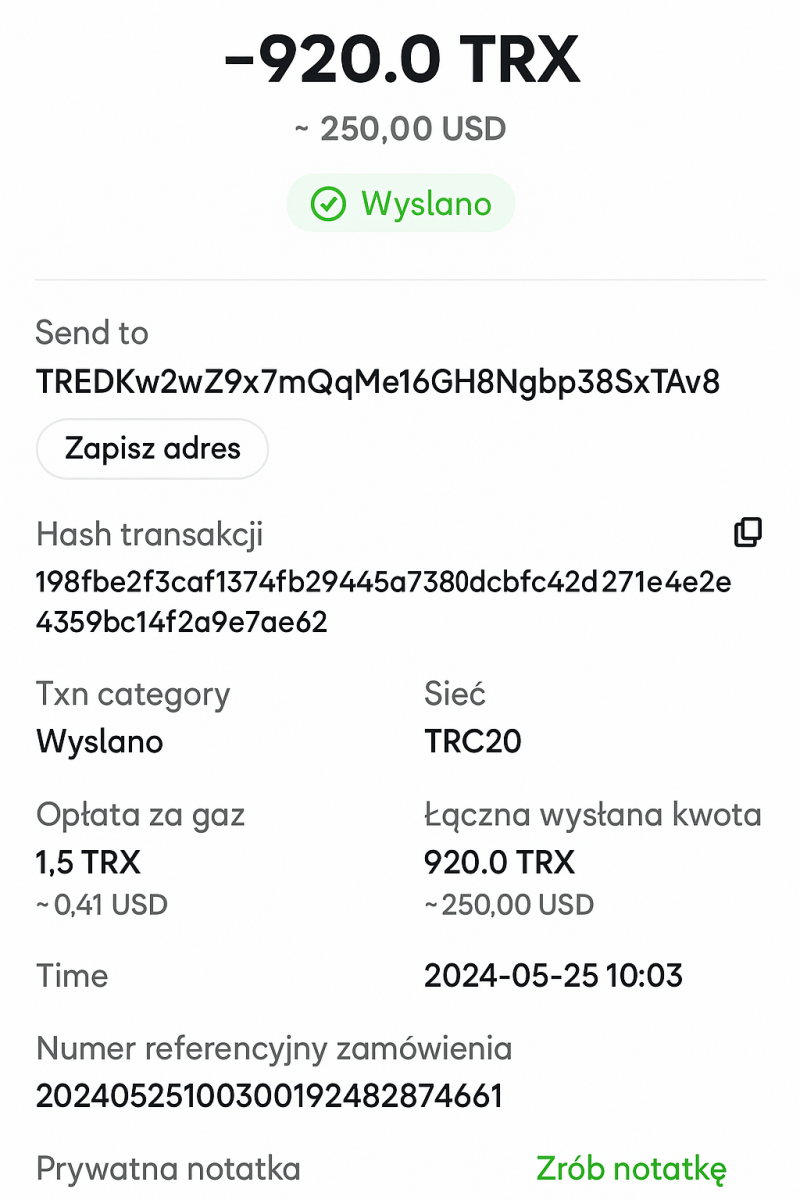This screenshot has height=1200, width=800.
Task: Tap the green Wyslano status badge
Action: (401, 204)
